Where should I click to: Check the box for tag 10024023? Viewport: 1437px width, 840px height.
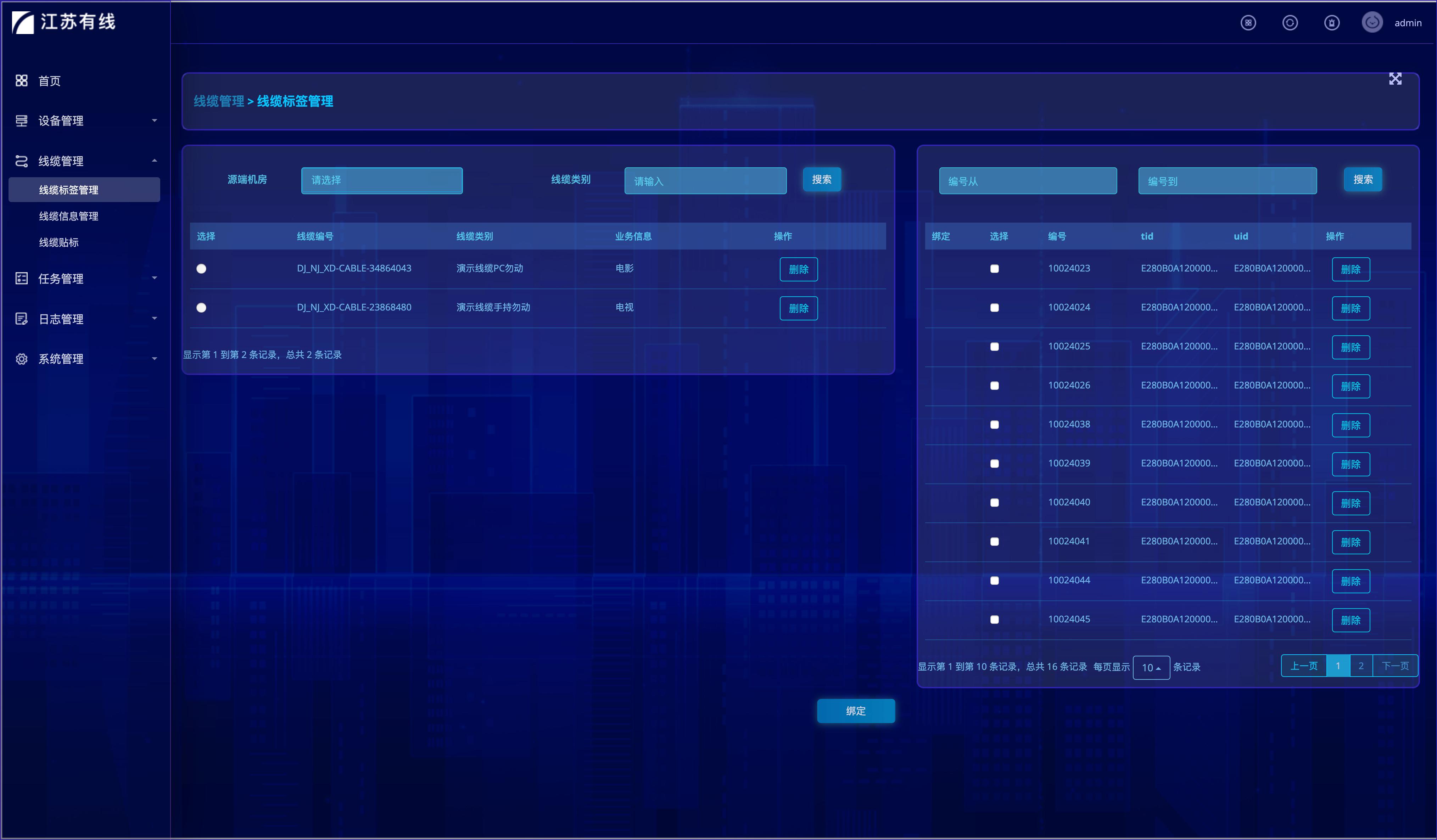tap(995, 269)
